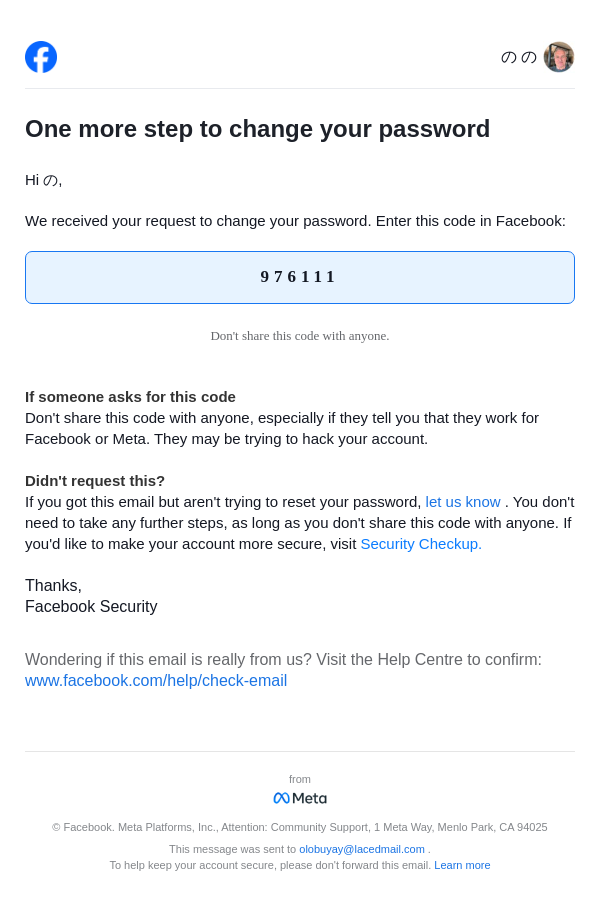Click the 976111 verification code box
The height and width of the screenshot is (921, 600).
coord(300,277)
